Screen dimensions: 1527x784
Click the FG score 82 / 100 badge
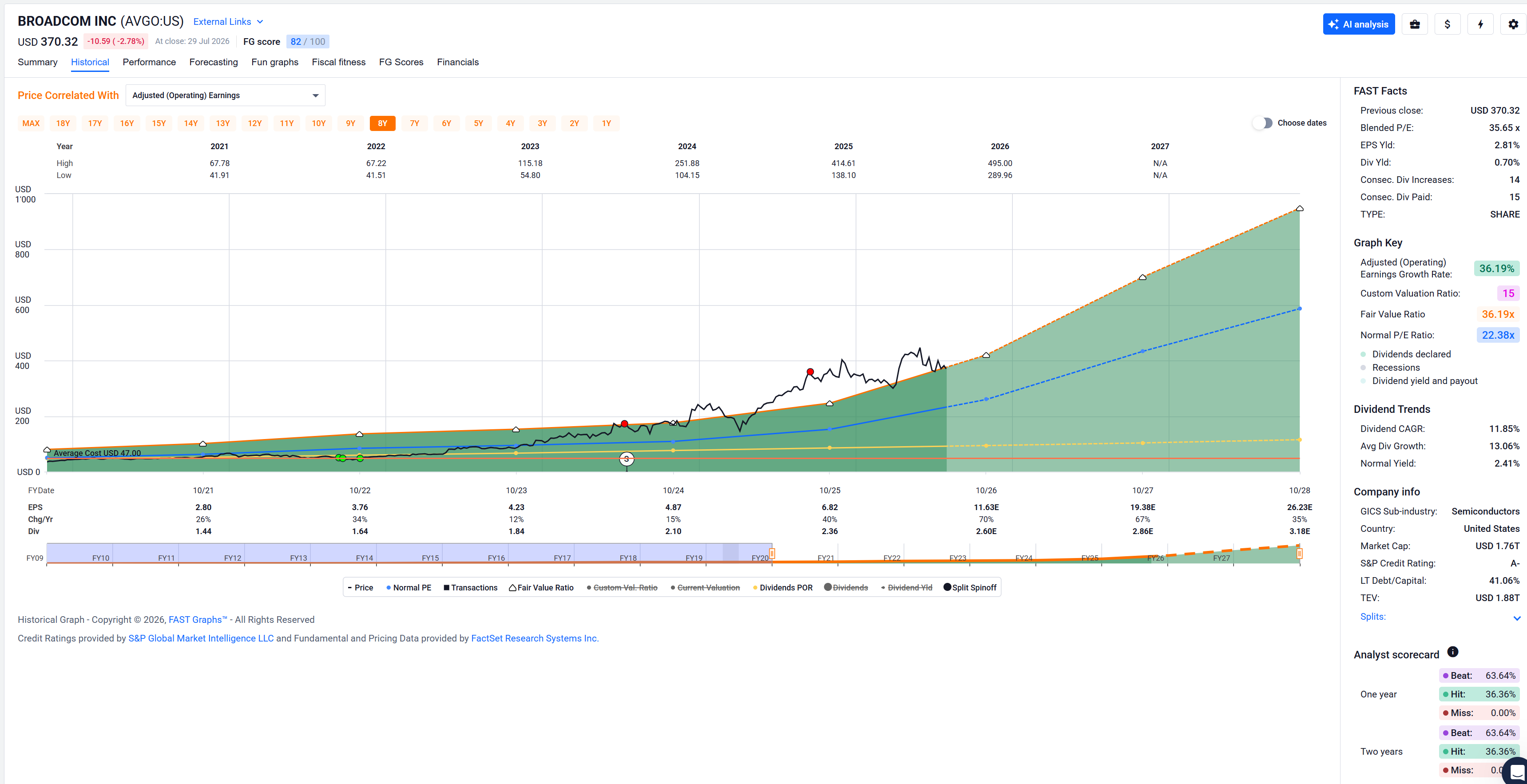[x=308, y=42]
